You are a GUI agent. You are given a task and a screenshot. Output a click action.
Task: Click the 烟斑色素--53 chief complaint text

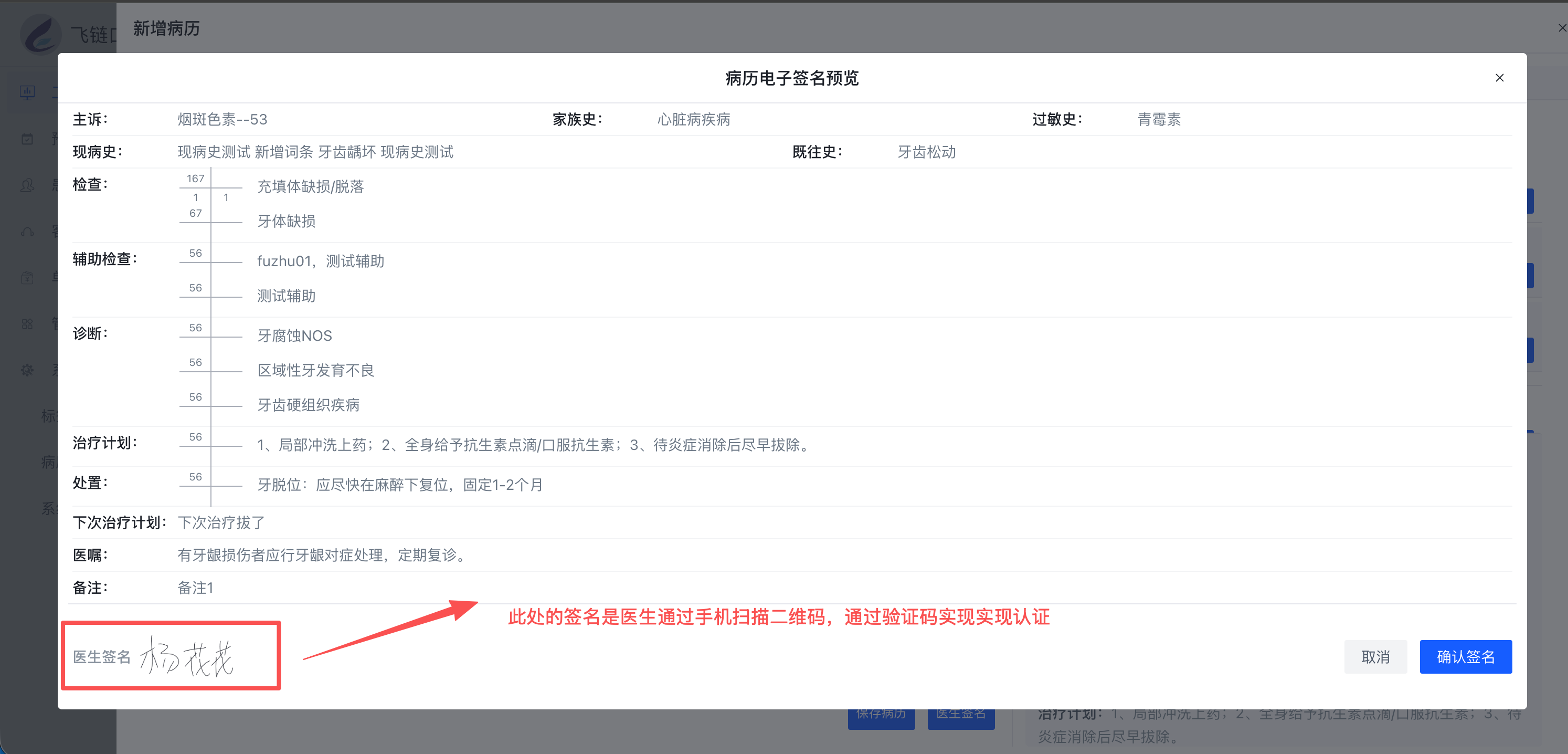pos(222,119)
